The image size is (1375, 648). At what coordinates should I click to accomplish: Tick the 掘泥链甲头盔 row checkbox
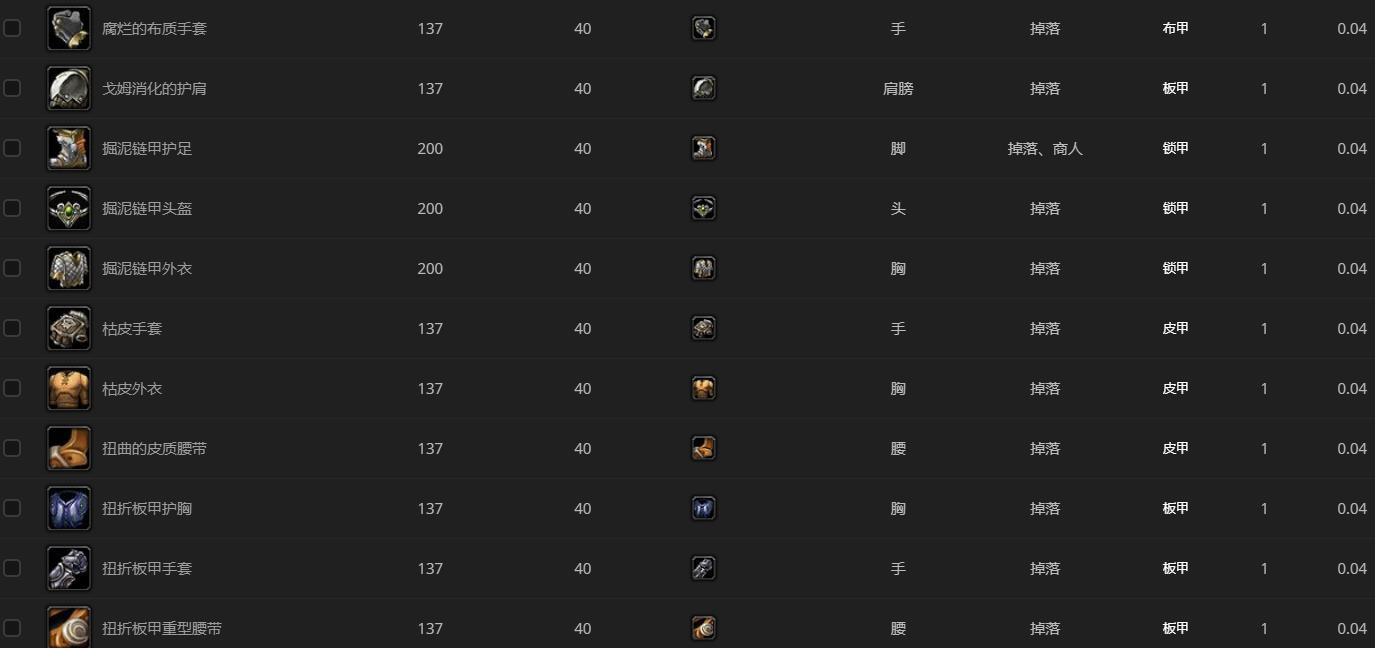tap(12, 208)
